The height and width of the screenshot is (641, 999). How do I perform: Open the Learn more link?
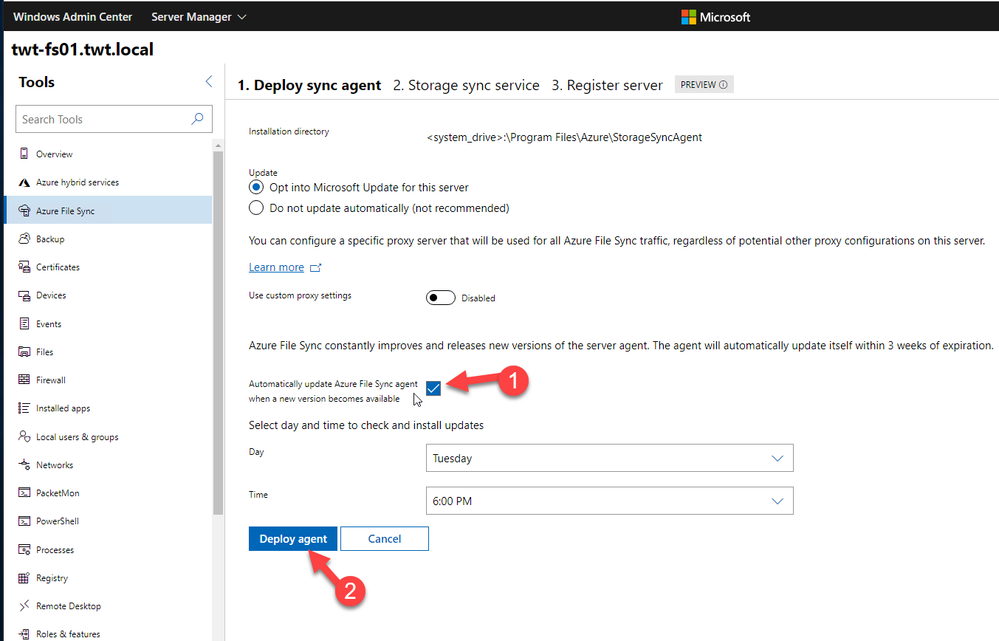(276, 267)
